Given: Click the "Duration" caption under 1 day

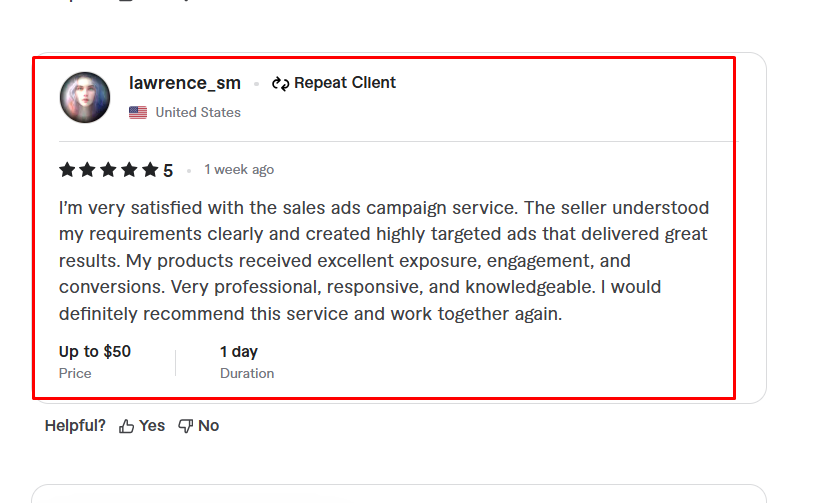Looking at the screenshot, I should click(x=247, y=374).
